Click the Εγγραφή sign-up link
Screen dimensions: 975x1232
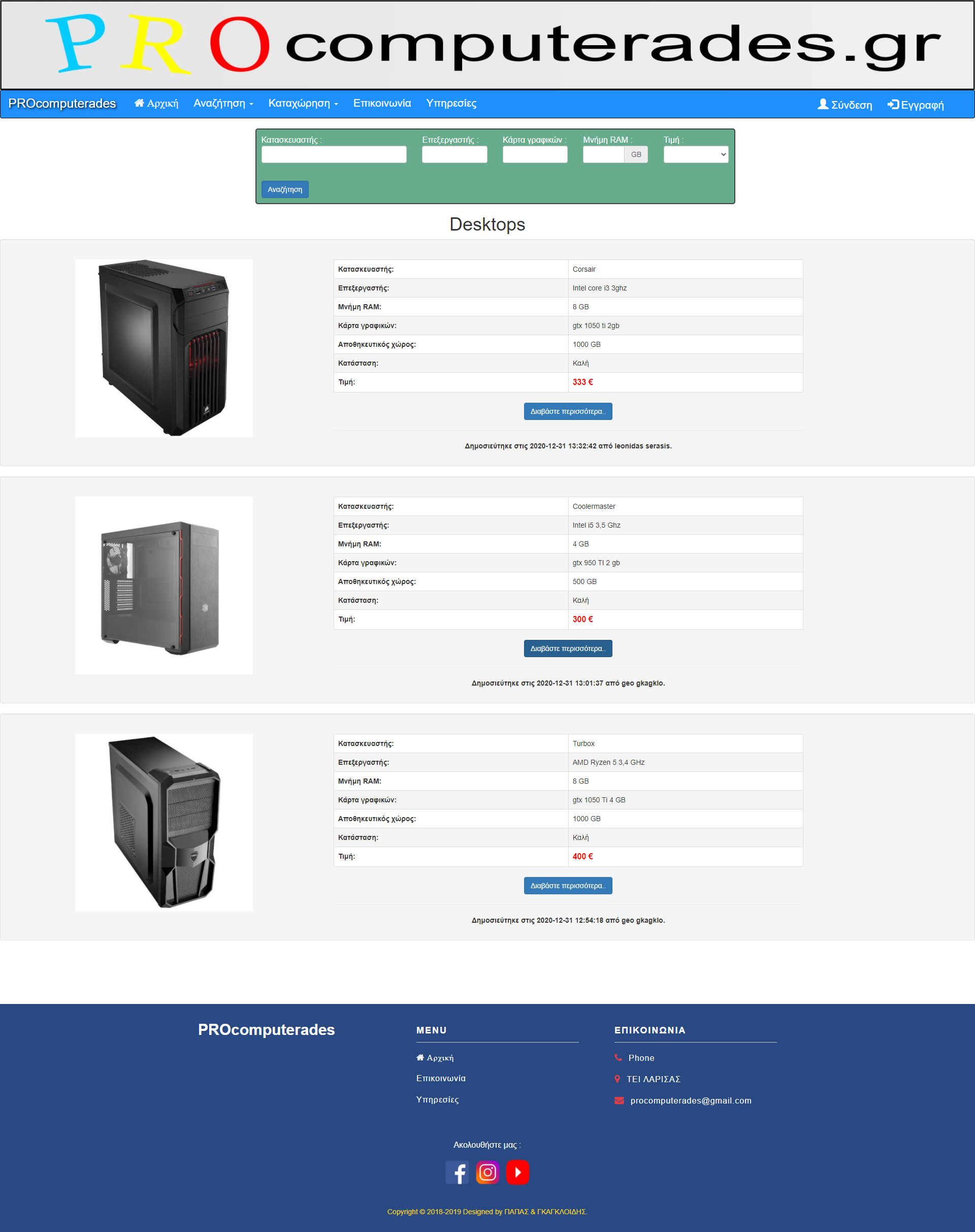tap(915, 105)
